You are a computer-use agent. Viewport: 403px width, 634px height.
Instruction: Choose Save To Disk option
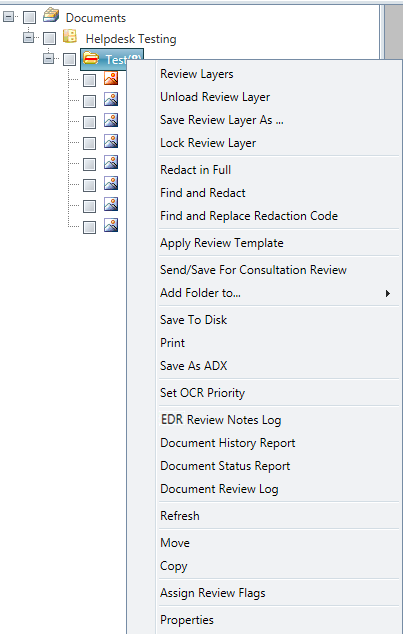click(x=193, y=320)
